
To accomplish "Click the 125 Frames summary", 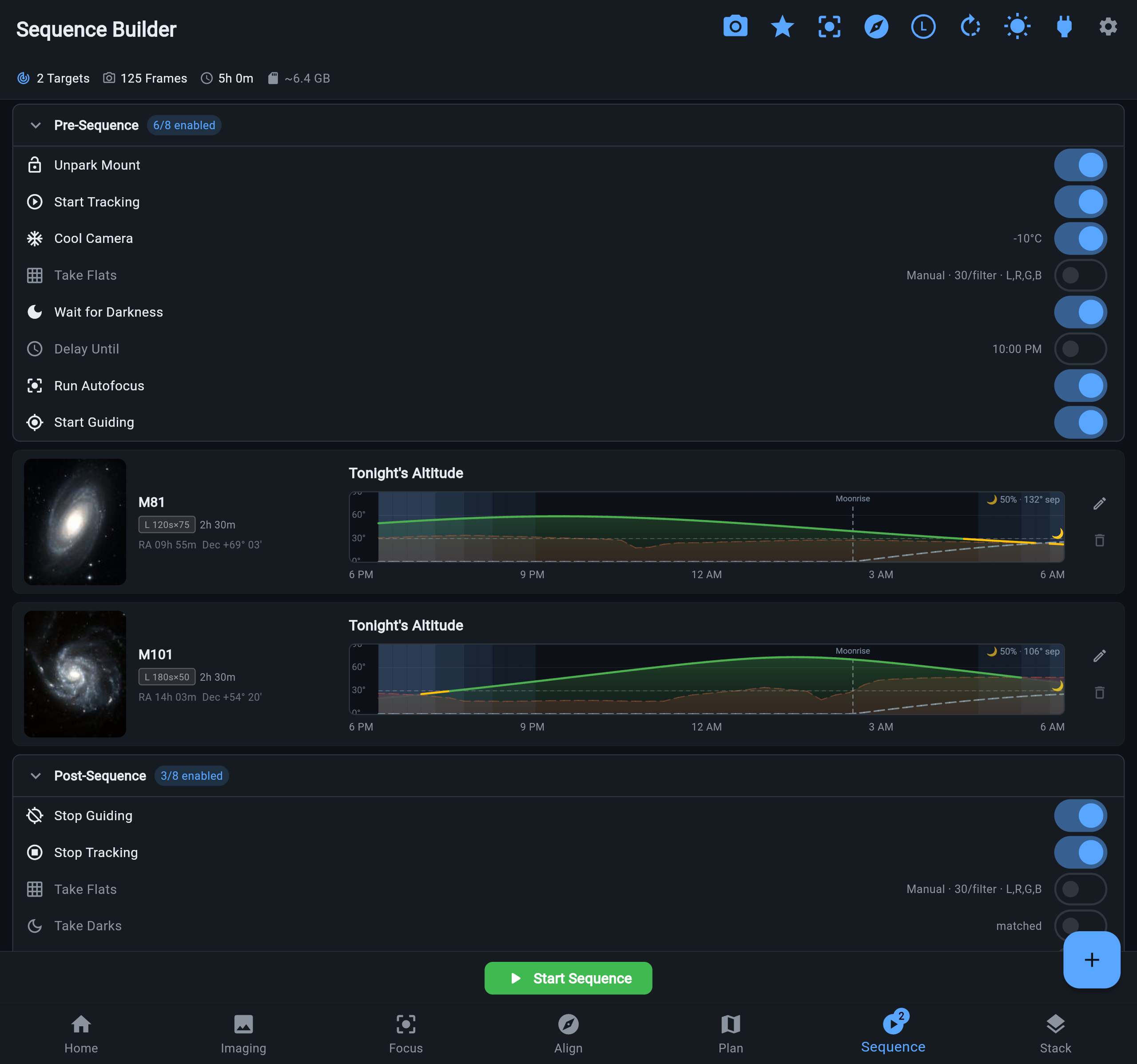I will click(x=145, y=78).
